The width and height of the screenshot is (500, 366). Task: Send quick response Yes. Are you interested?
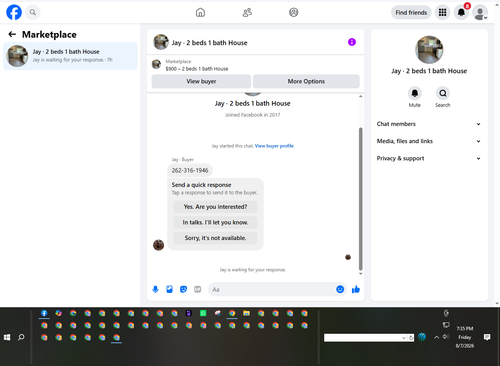click(215, 207)
